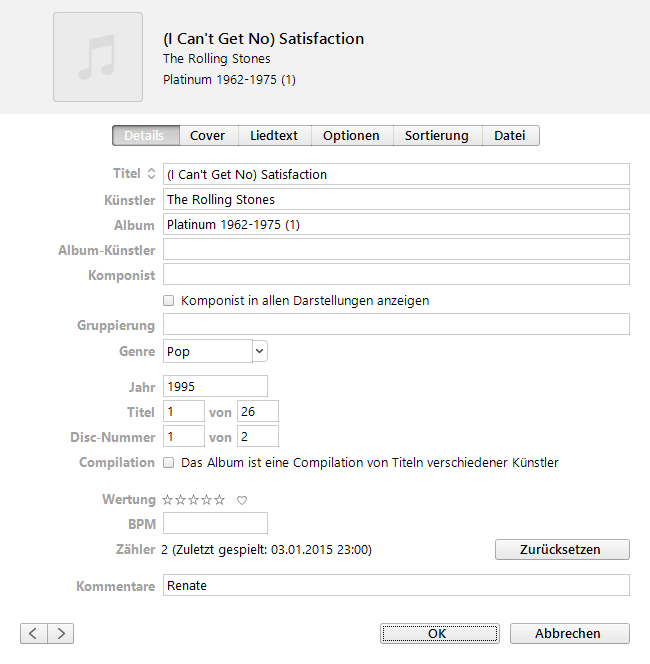This screenshot has height=664, width=650.
Task: Click the Jahr field showing 1995
Action: pos(216,386)
